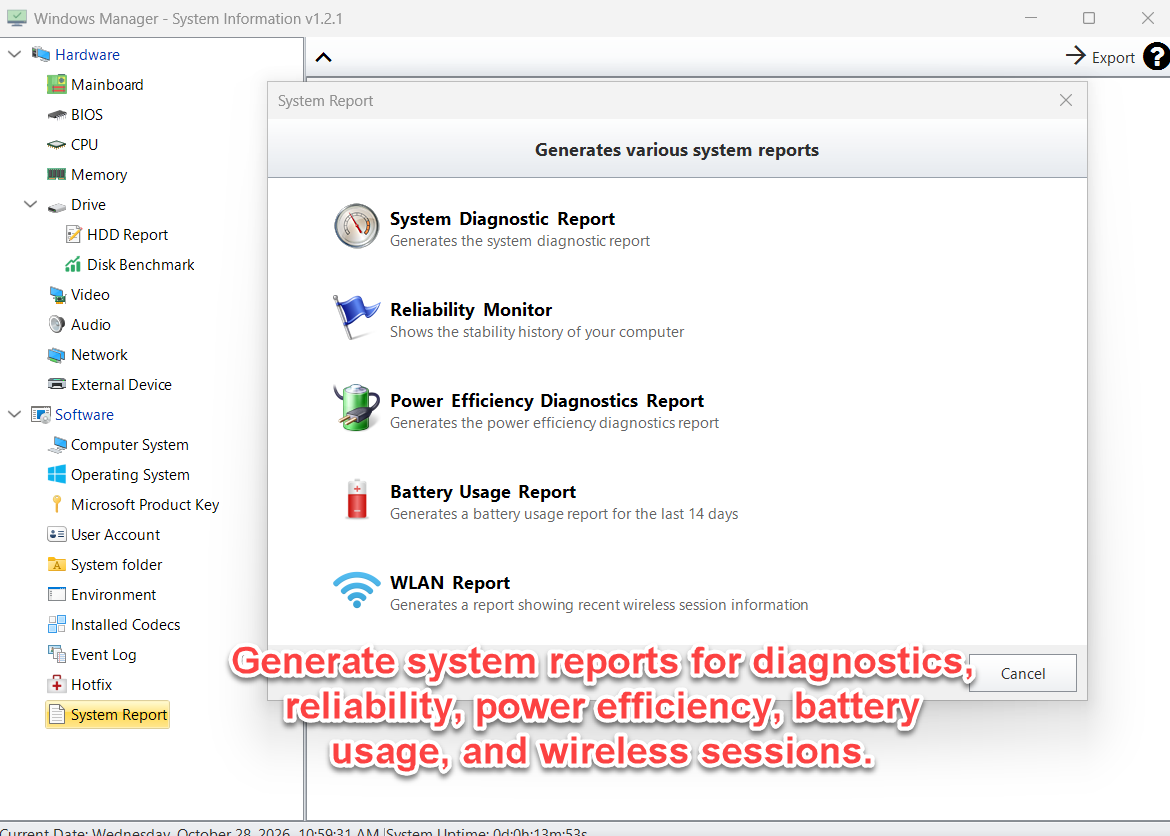Click the External Device icon

click(57, 384)
